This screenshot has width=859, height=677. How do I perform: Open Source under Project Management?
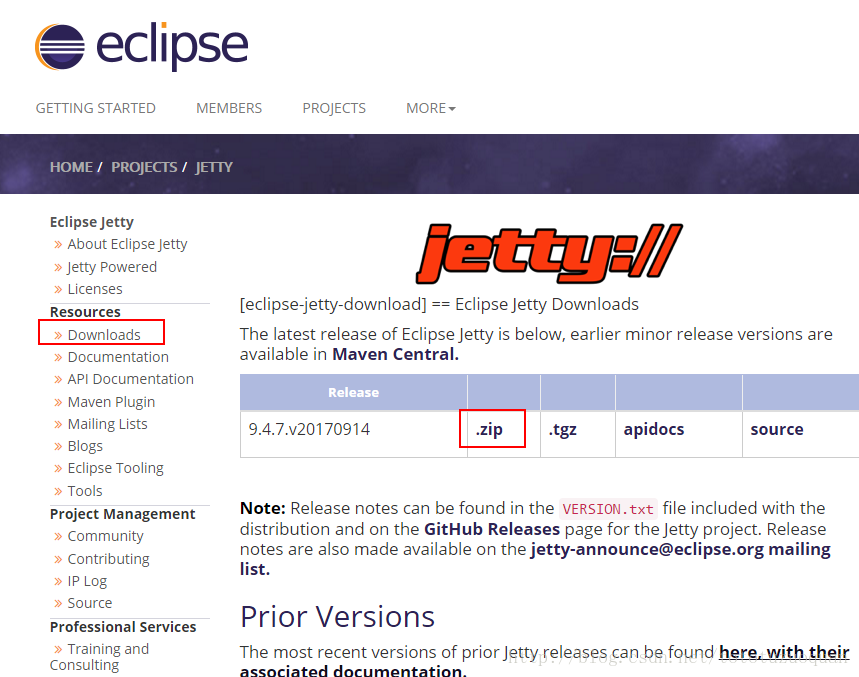coord(90,603)
